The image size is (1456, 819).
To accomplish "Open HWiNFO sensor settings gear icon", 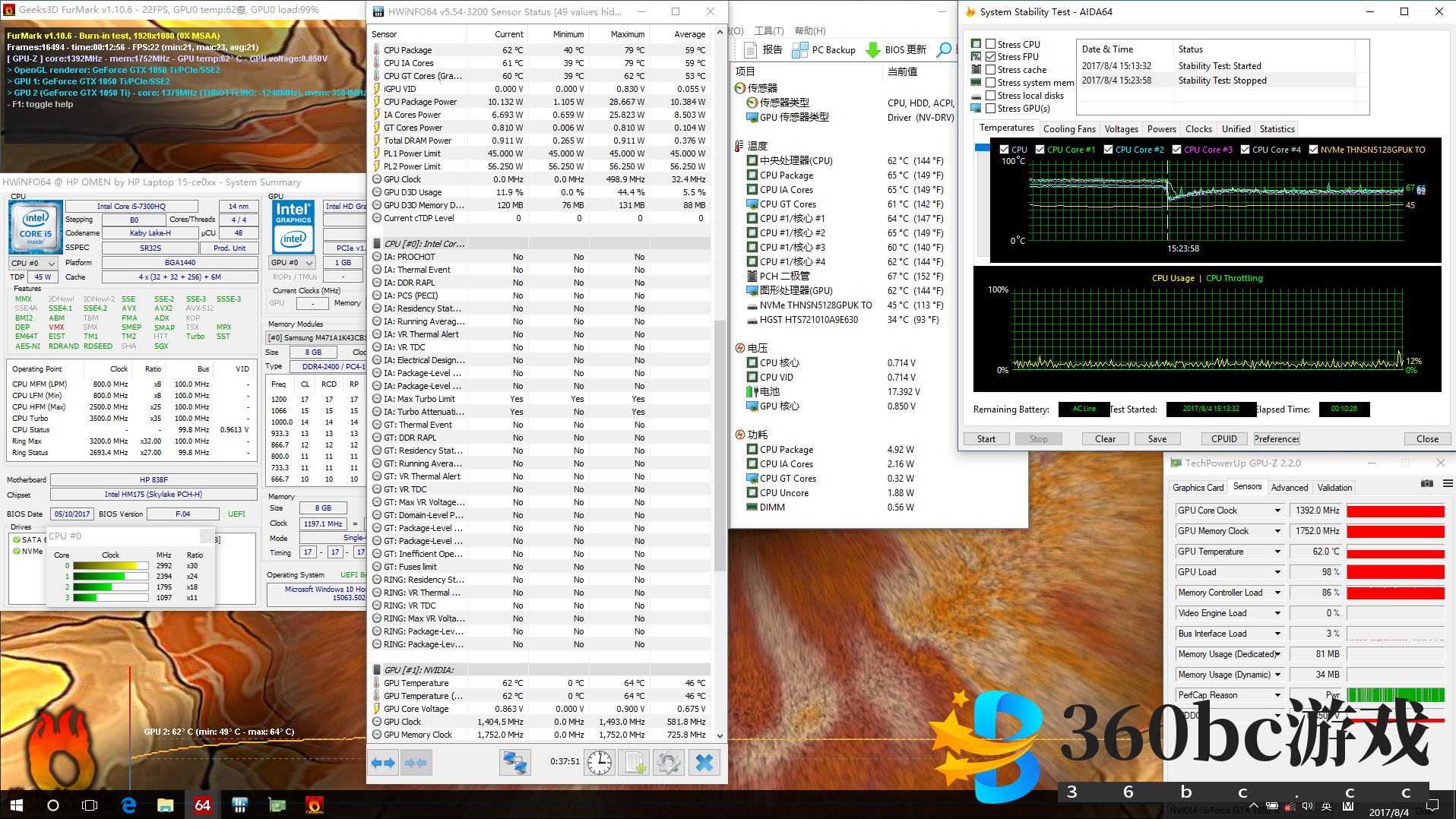I will click(x=669, y=762).
